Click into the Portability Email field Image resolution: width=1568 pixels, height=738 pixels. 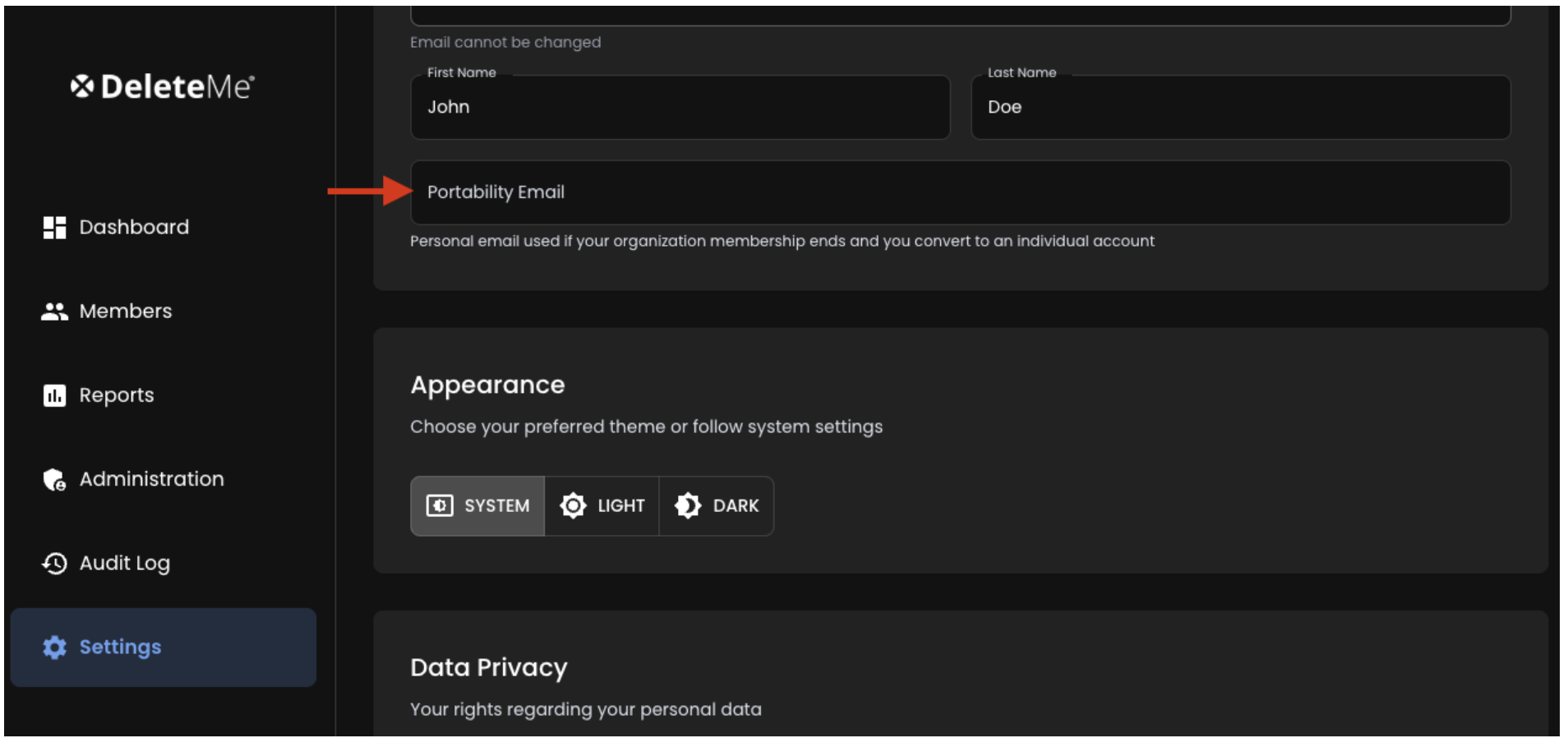pyautogui.click(x=961, y=192)
